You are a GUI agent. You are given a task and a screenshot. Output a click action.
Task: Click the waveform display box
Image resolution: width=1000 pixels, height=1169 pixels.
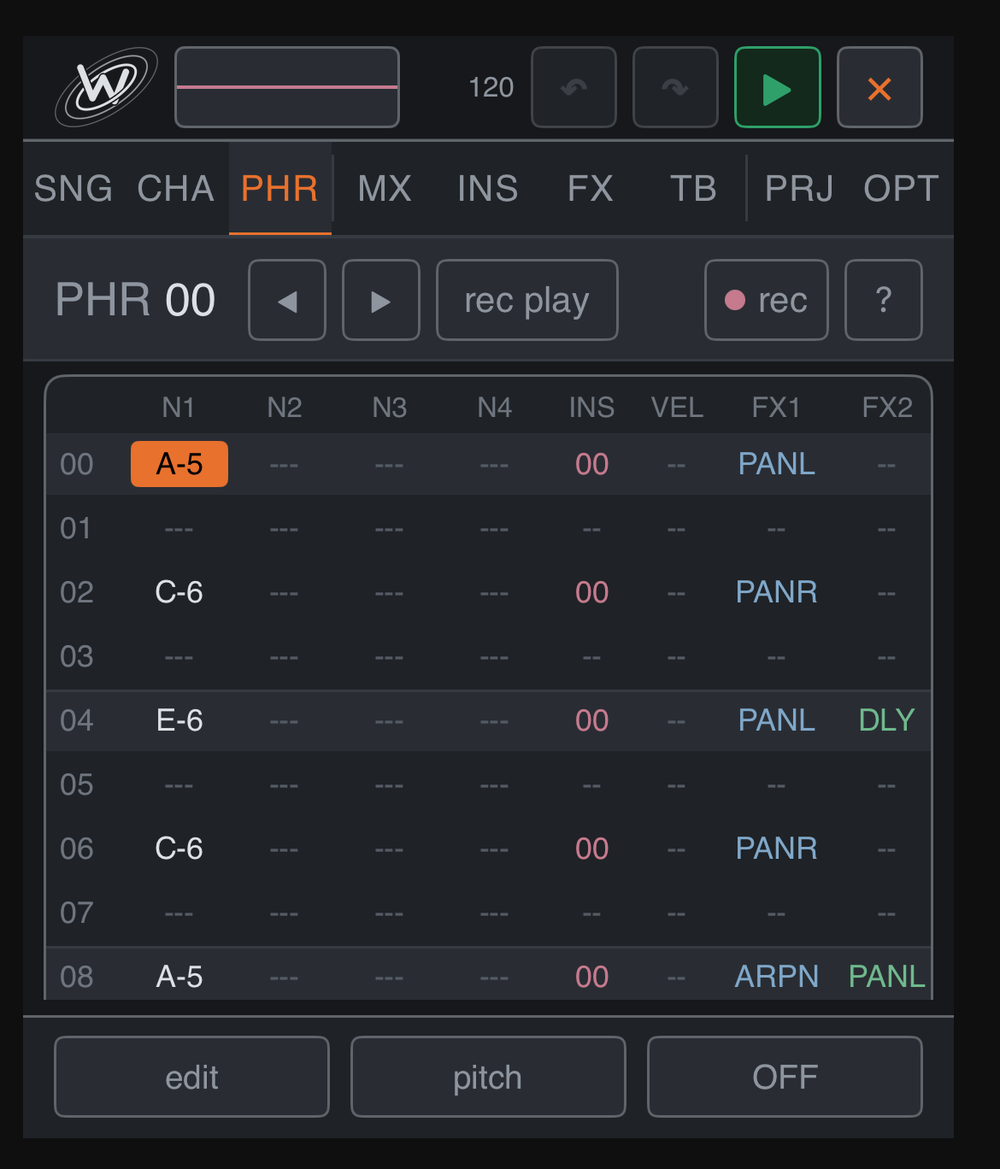tap(287, 87)
